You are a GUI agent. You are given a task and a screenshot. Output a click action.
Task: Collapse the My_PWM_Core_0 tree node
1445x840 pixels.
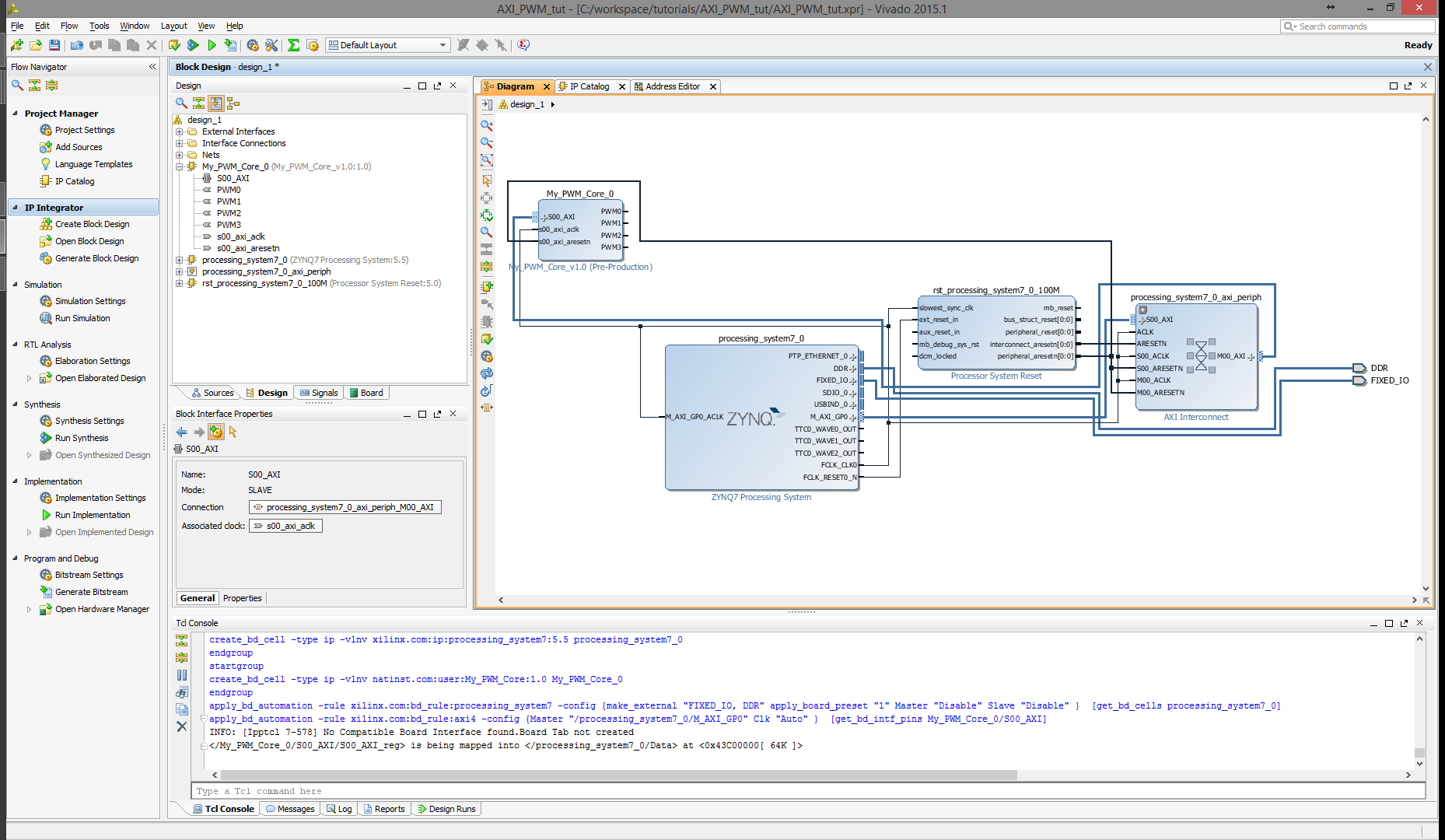[180, 166]
